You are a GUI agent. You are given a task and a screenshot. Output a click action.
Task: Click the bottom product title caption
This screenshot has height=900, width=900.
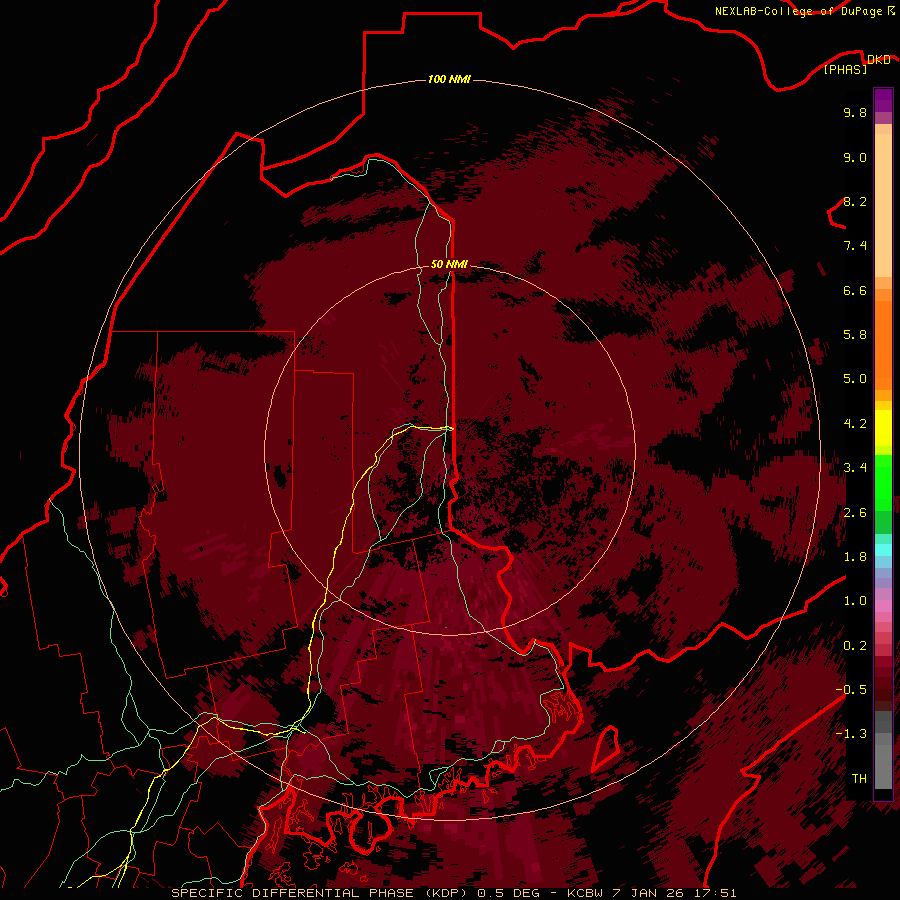click(x=453, y=893)
